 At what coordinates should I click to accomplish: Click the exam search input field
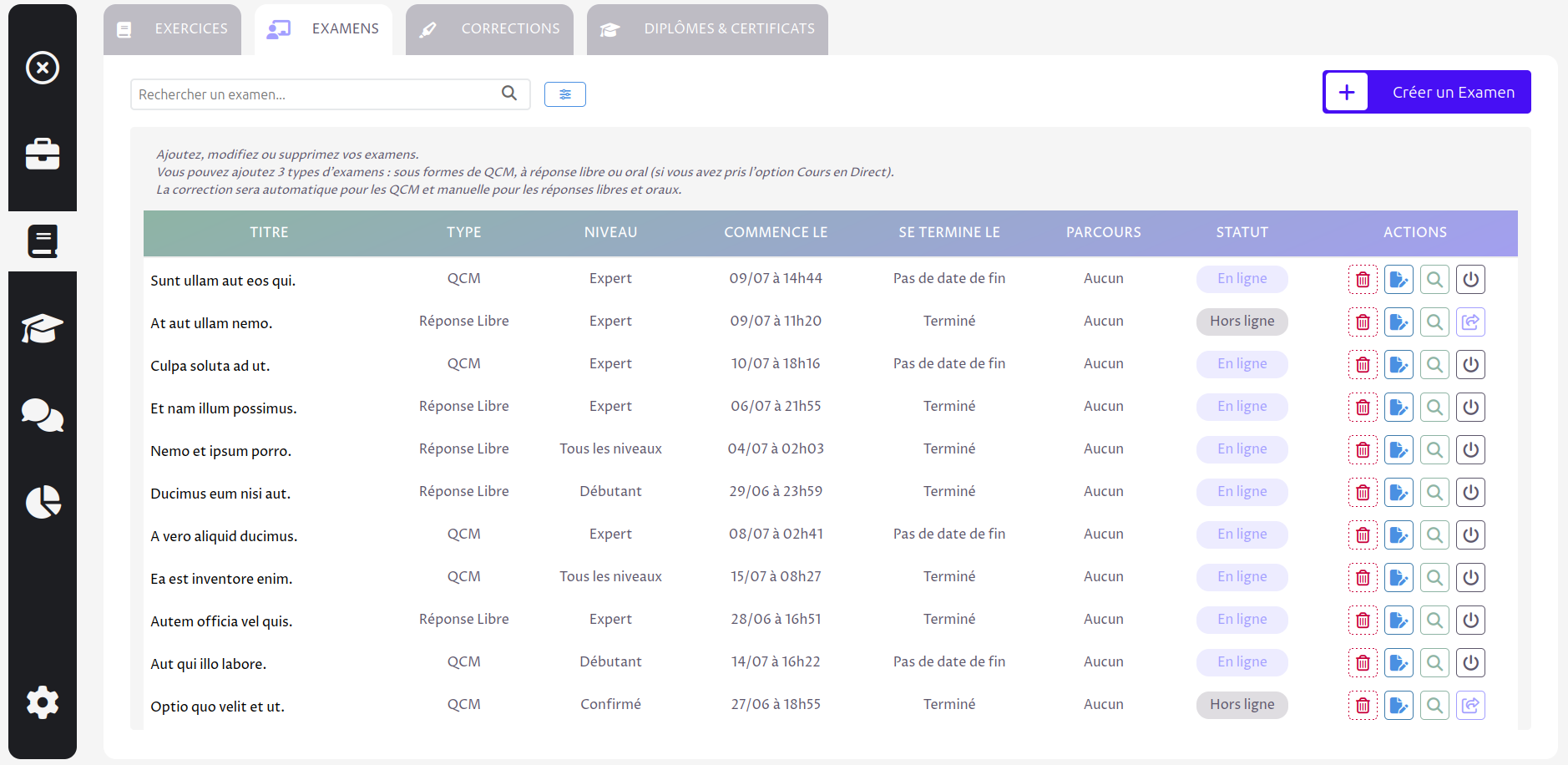[x=317, y=94]
